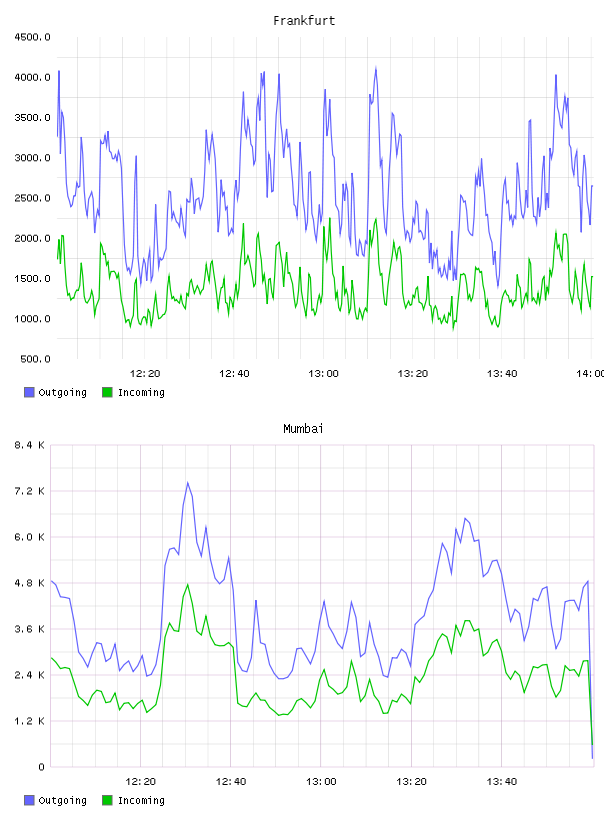Click the Frankfurt chart title
Image resolution: width=608 pixels, height=816 pixels.
point(304,21)
